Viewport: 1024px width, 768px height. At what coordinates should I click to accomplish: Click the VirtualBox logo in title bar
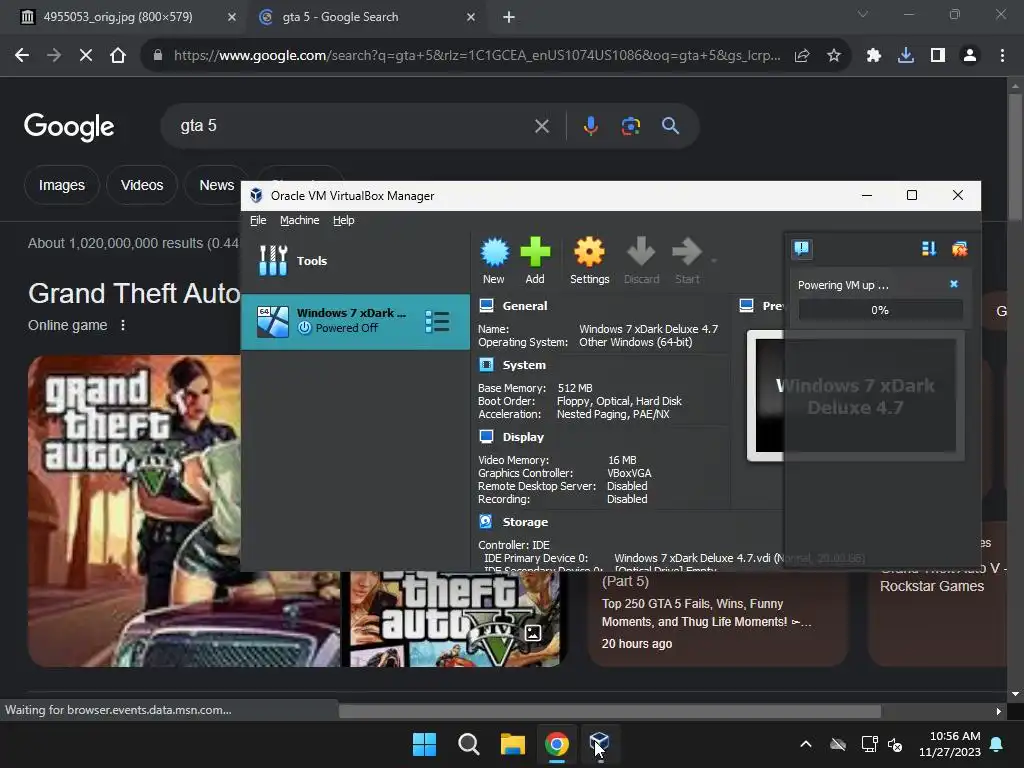[257, 195]
